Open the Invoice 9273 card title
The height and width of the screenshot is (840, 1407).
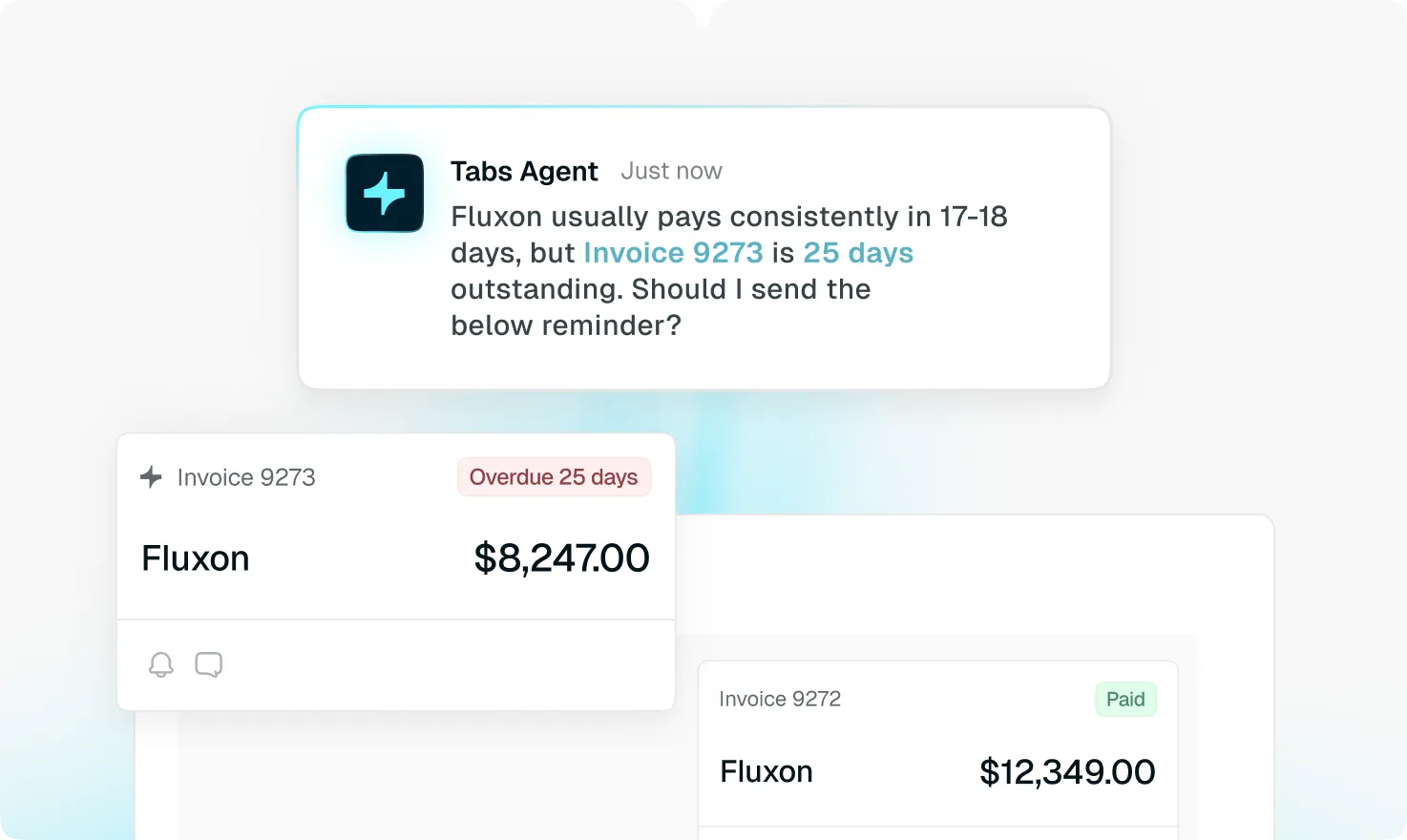[246, 477]
